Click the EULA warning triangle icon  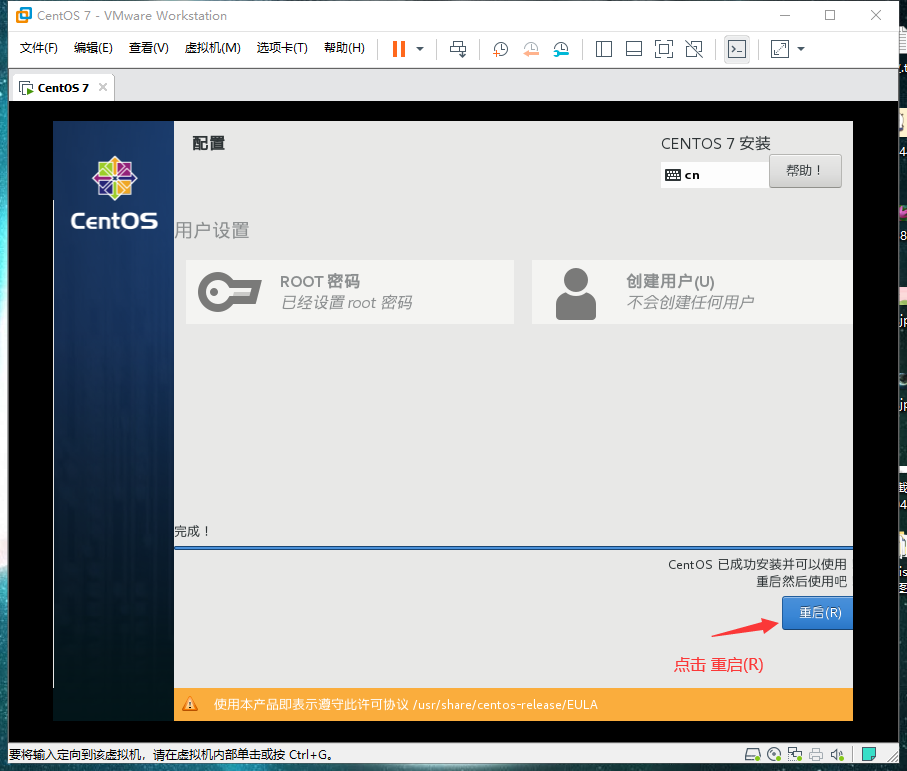(x=190, y=704)
